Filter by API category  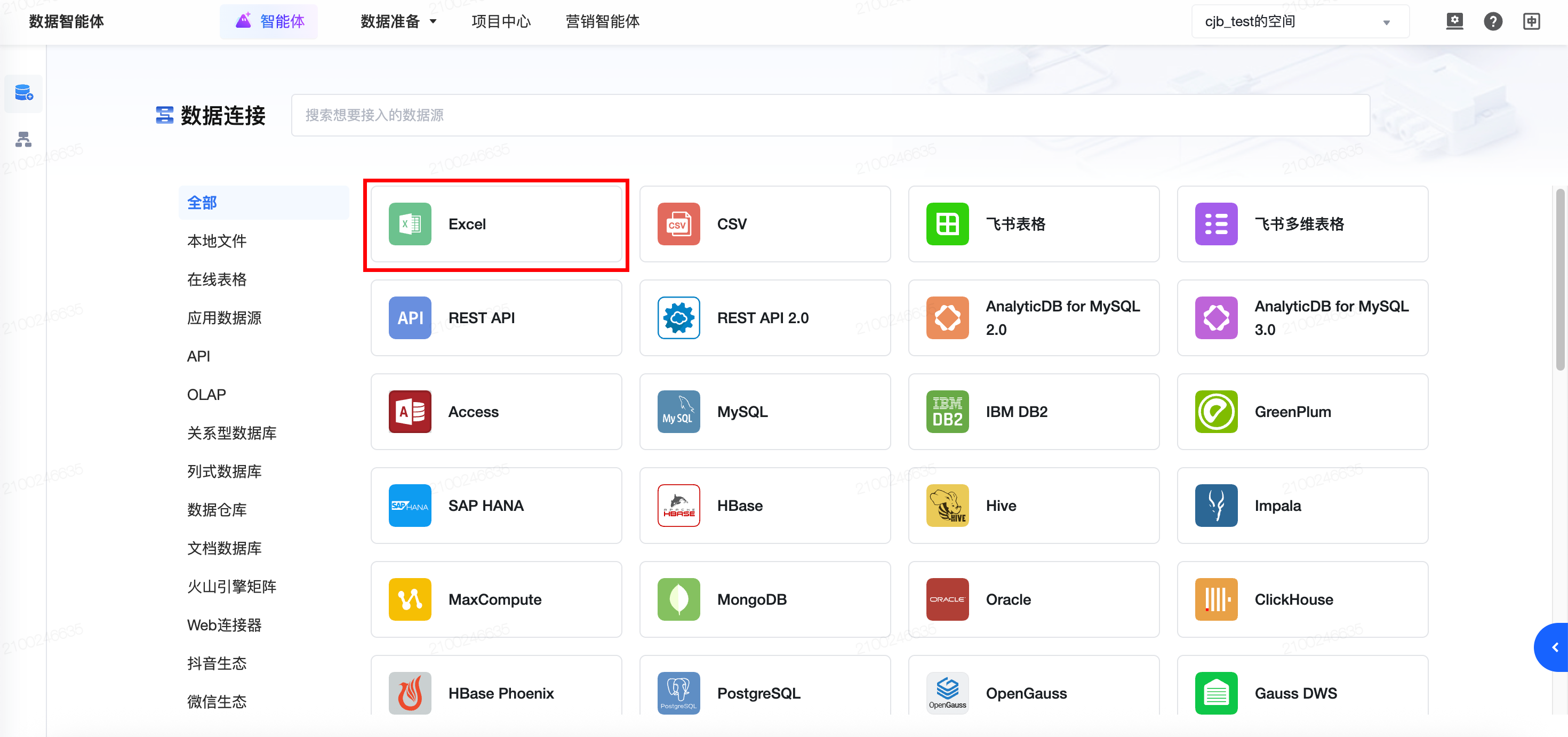coord(198,356)
